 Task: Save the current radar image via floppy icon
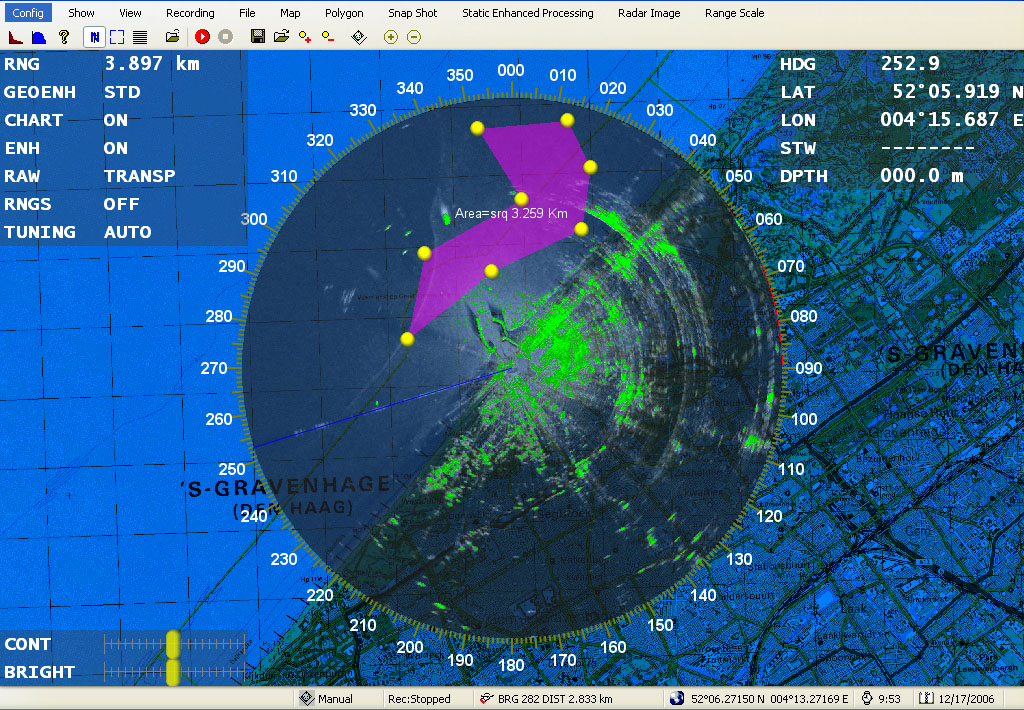[258, 36]
